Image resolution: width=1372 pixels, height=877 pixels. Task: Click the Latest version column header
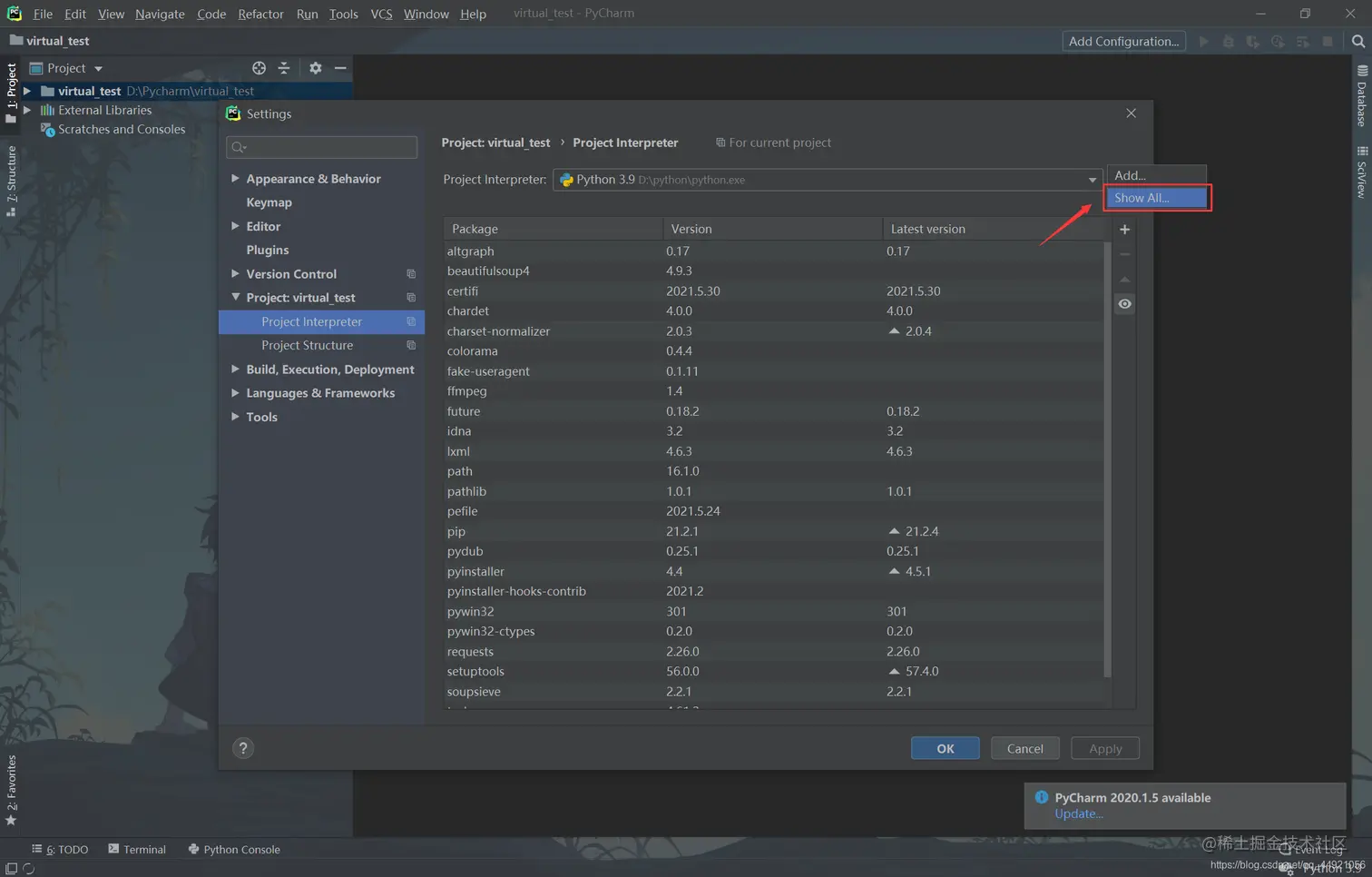click(993, 229)
